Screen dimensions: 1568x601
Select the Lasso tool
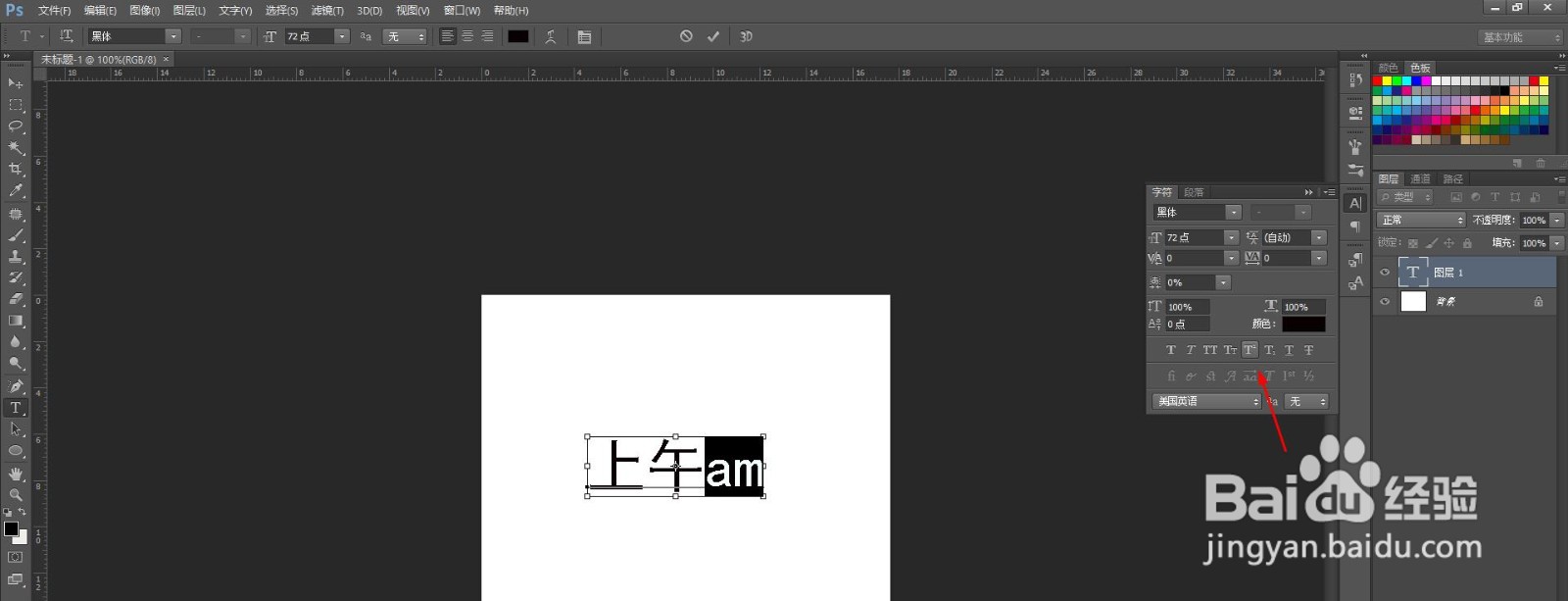[15, 126]
